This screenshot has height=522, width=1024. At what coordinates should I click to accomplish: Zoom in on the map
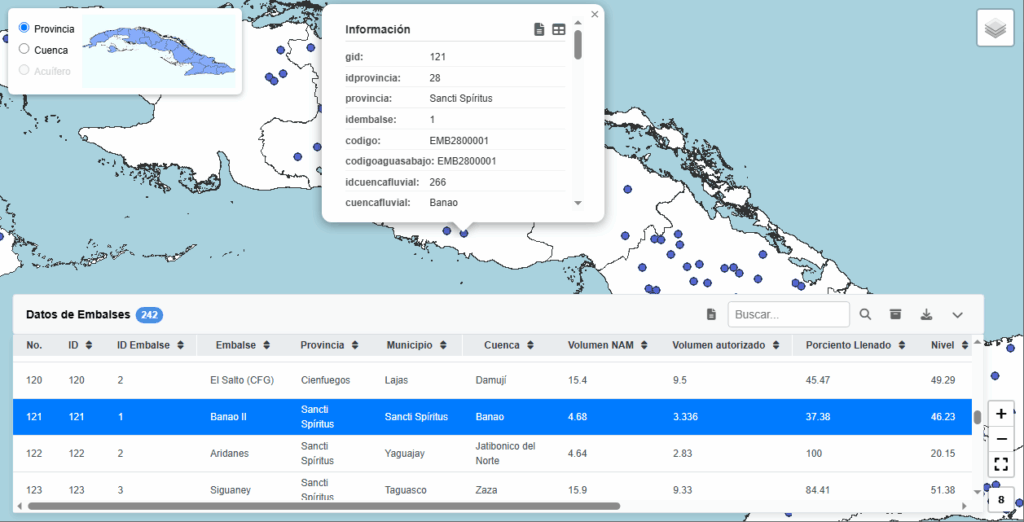click(x=1001, y=413)
